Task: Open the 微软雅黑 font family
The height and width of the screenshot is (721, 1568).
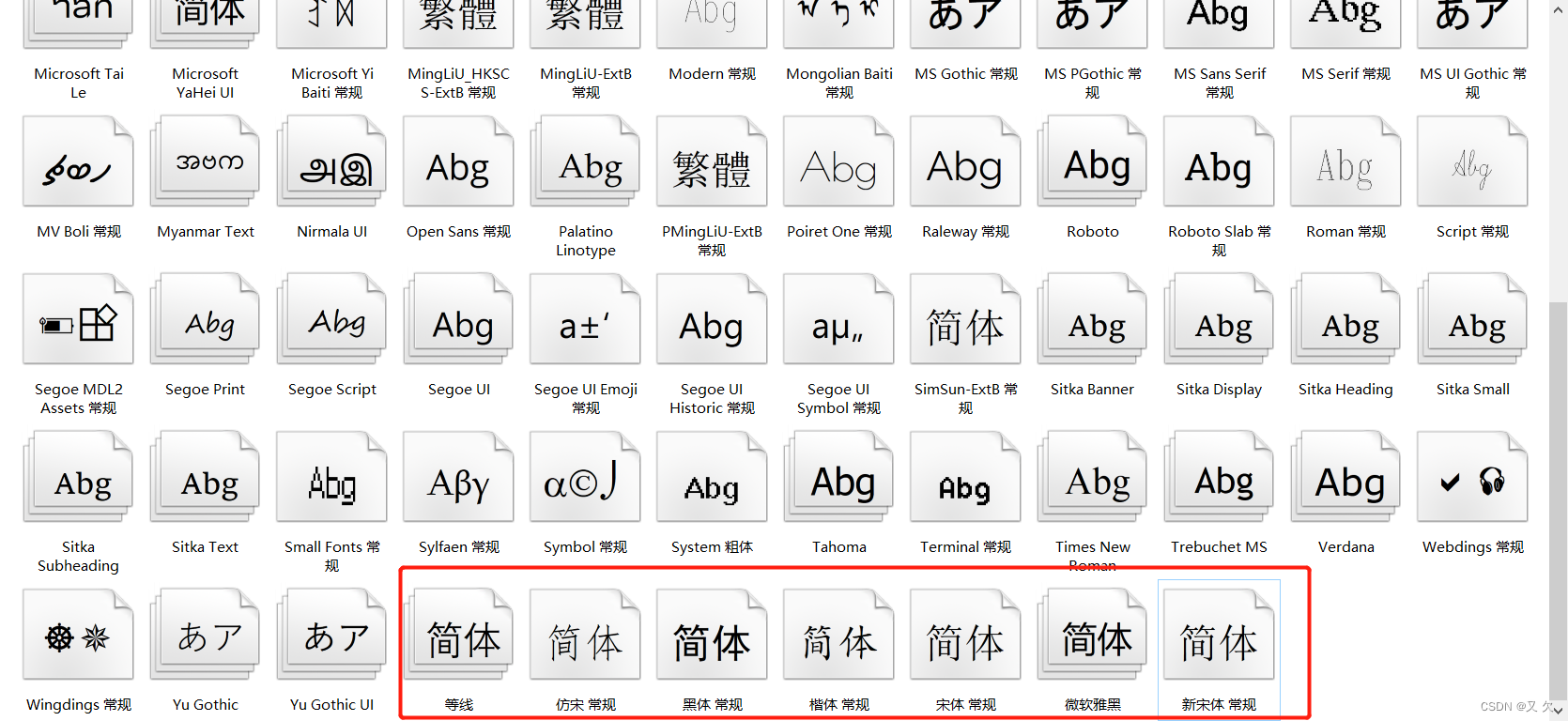Action: (1092, 634)
